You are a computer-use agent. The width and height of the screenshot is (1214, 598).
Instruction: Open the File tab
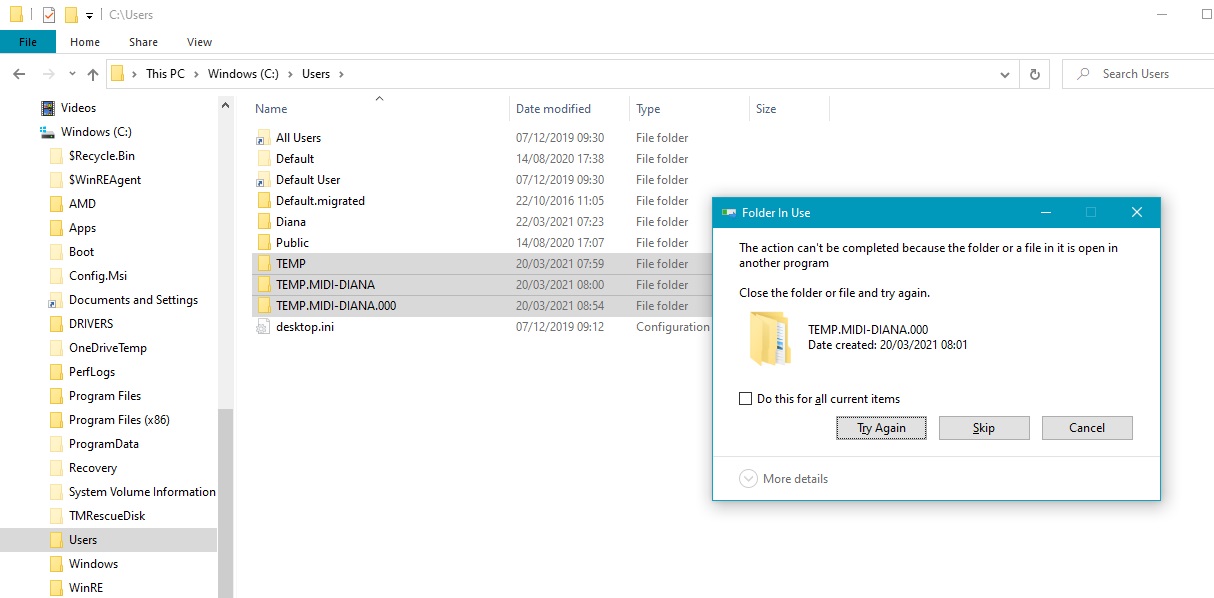tap(28, 42)
